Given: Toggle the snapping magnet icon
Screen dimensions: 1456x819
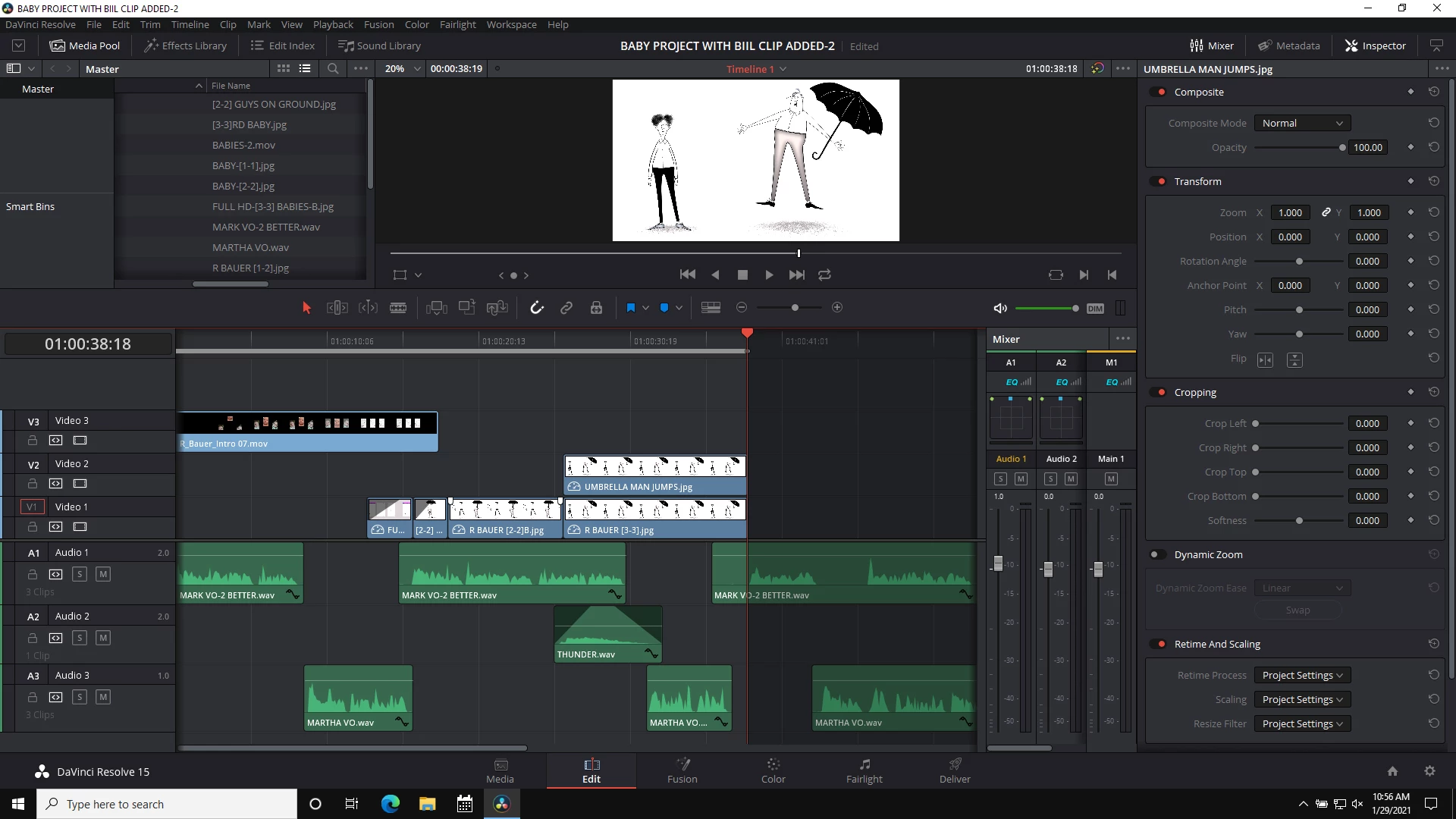Looking at the screenshot, I should click(537, 307).
